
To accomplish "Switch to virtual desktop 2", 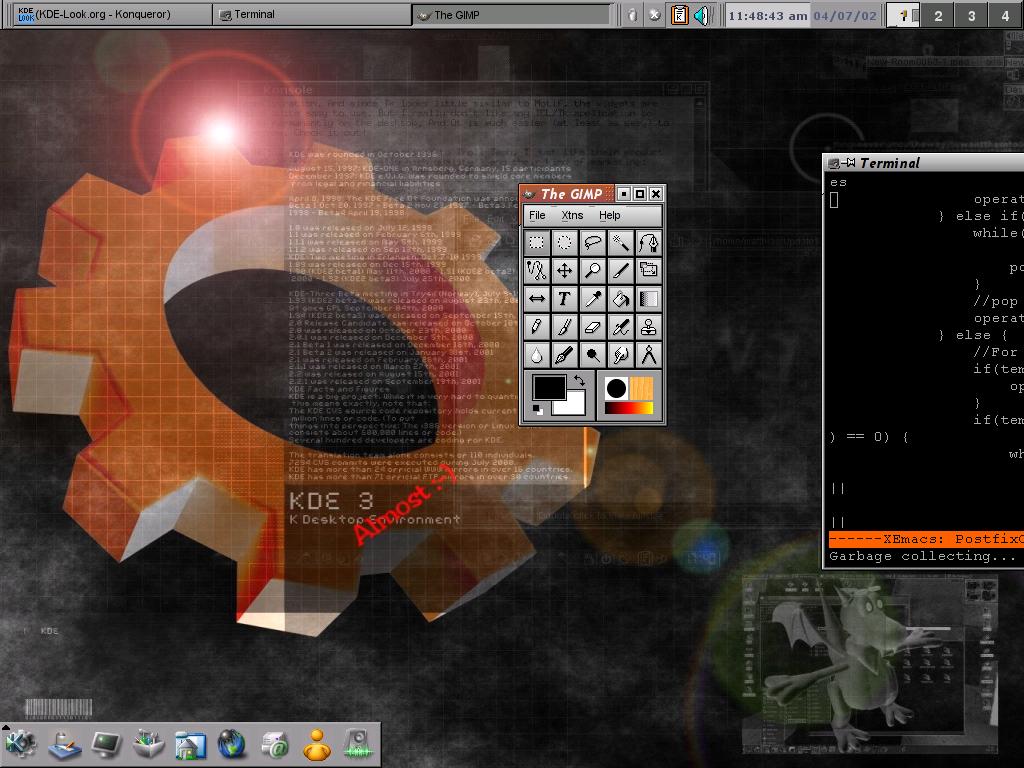I will 938,15.
